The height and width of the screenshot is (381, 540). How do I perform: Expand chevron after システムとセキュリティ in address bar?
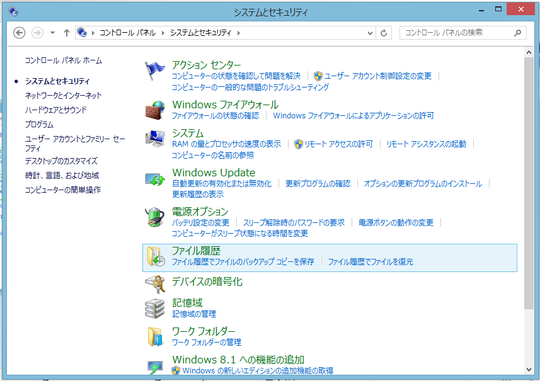[238, 33]
